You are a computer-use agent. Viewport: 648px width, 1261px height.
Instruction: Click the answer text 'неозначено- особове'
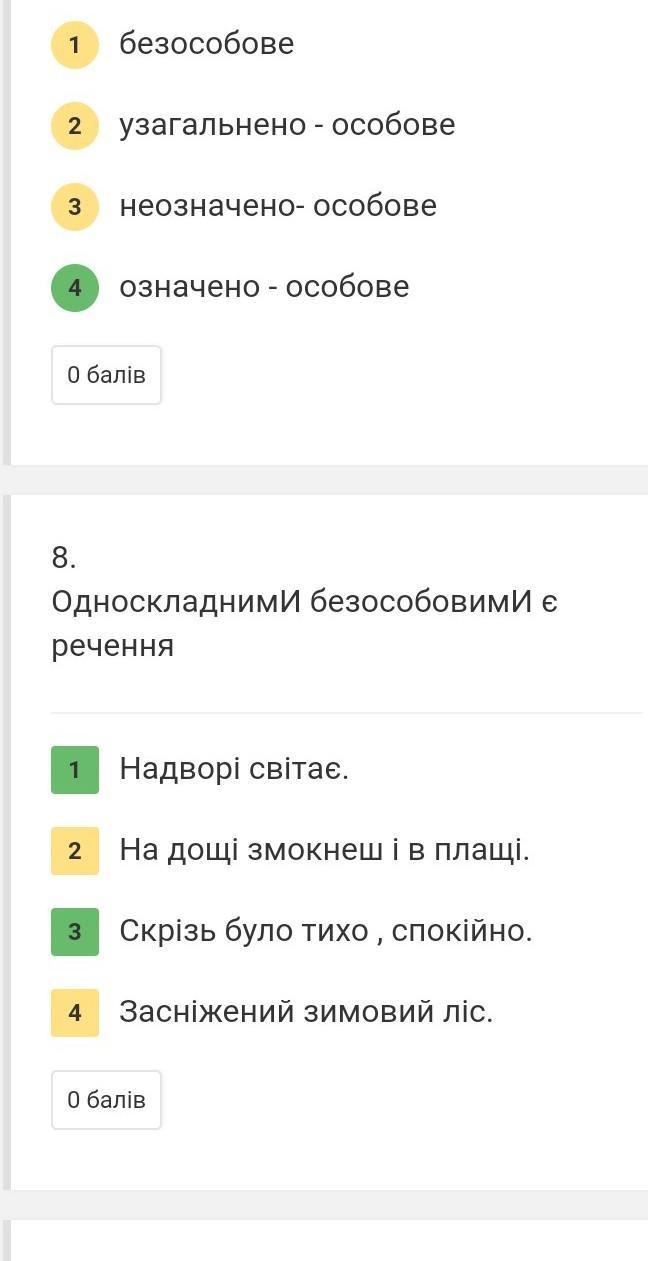(x=278, y=206)
